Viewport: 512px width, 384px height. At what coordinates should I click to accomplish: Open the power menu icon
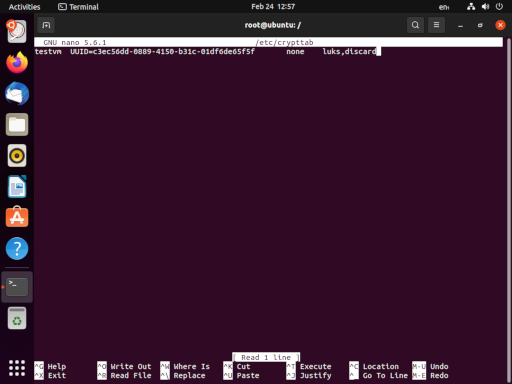[499, 7]
